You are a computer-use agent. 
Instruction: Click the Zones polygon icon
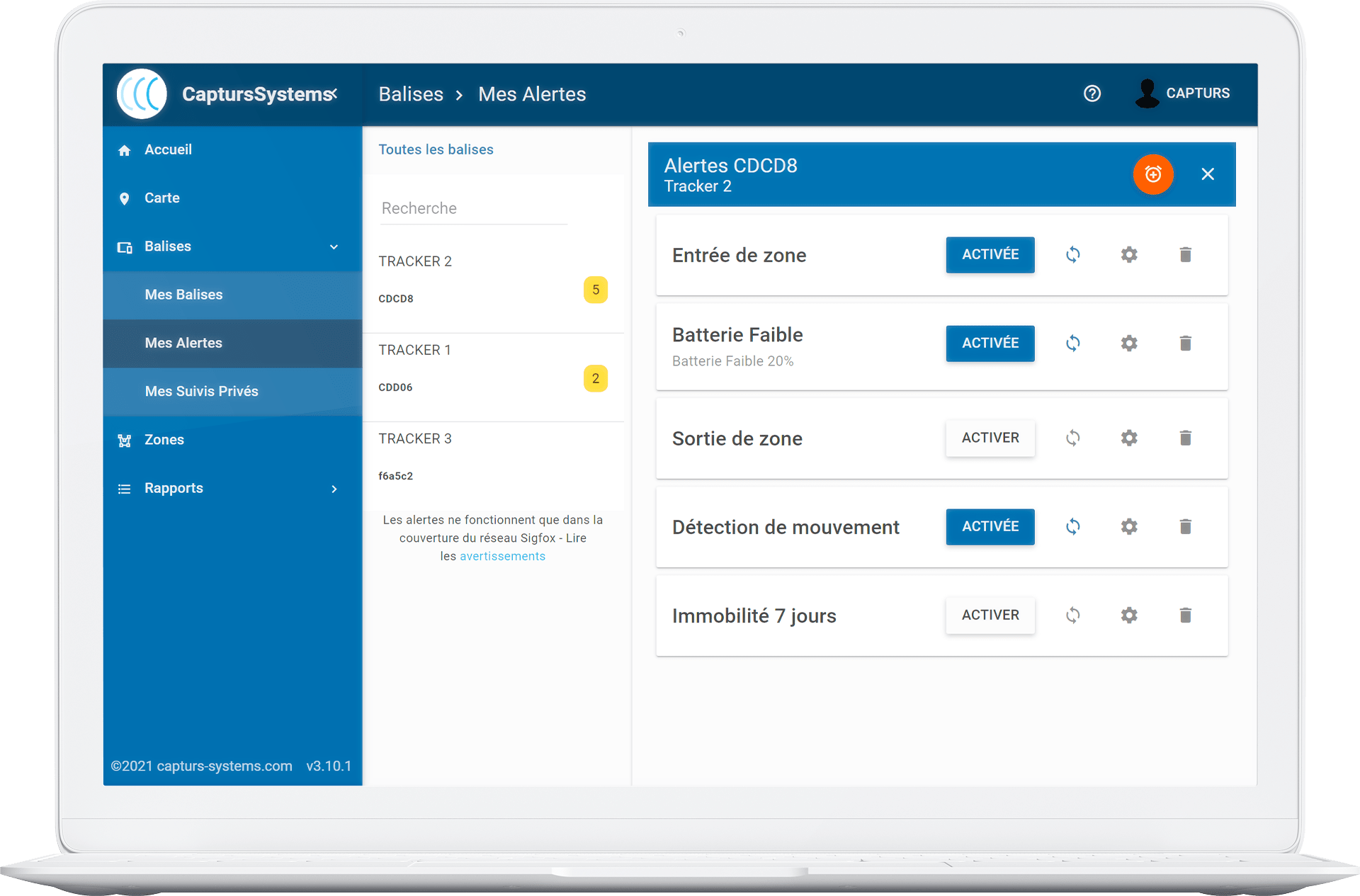click(x=125, y=441)
